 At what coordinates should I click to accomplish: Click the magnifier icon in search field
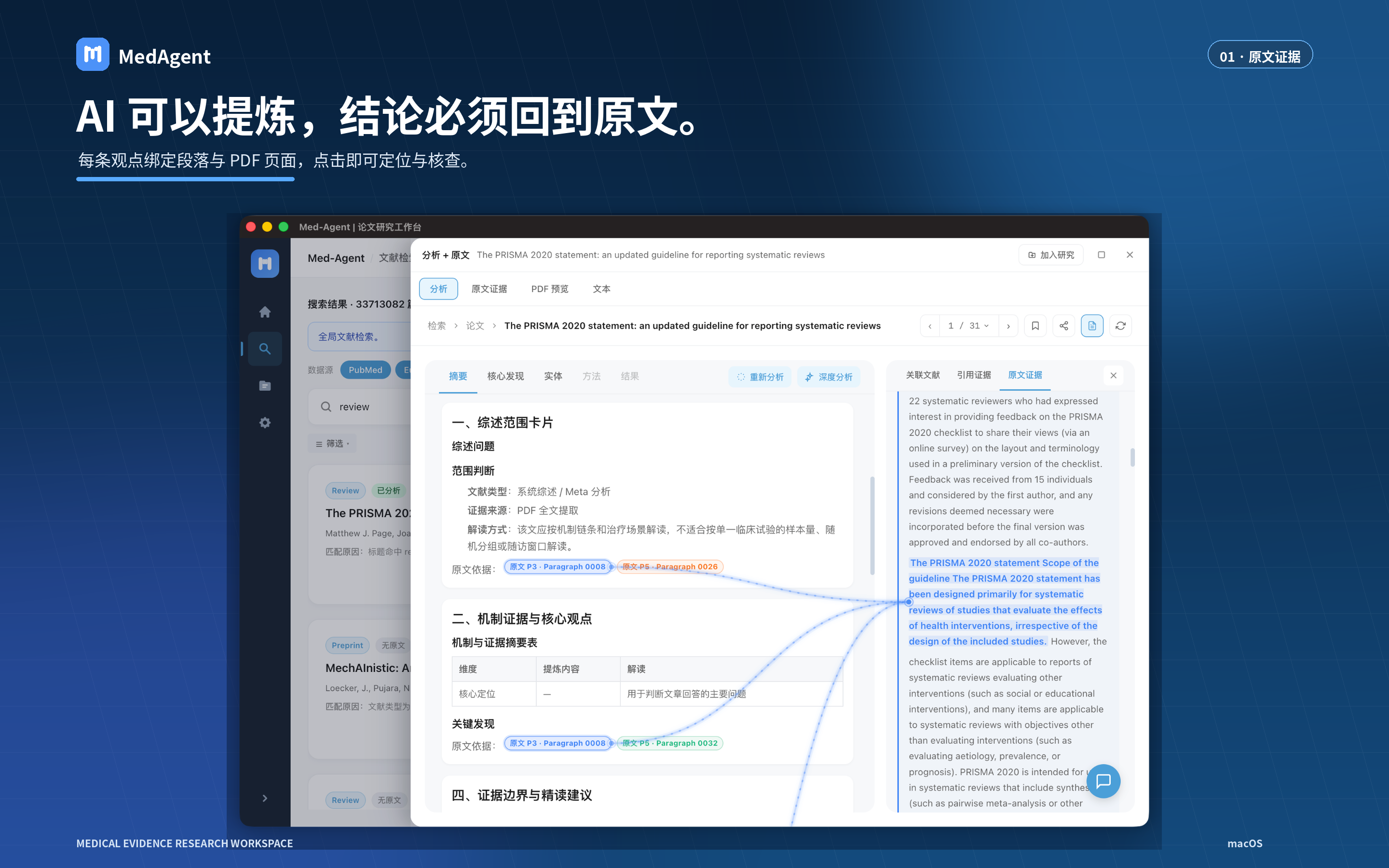(326, 407)
